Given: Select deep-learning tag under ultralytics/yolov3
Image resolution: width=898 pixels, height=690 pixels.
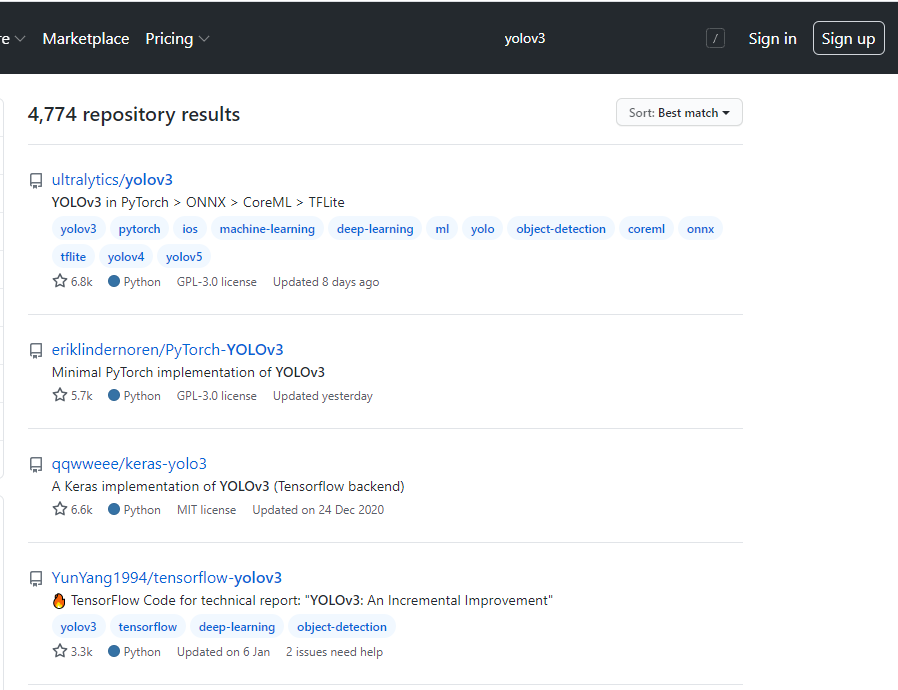Looking at the screenshot, I should (x=375, y=229).
